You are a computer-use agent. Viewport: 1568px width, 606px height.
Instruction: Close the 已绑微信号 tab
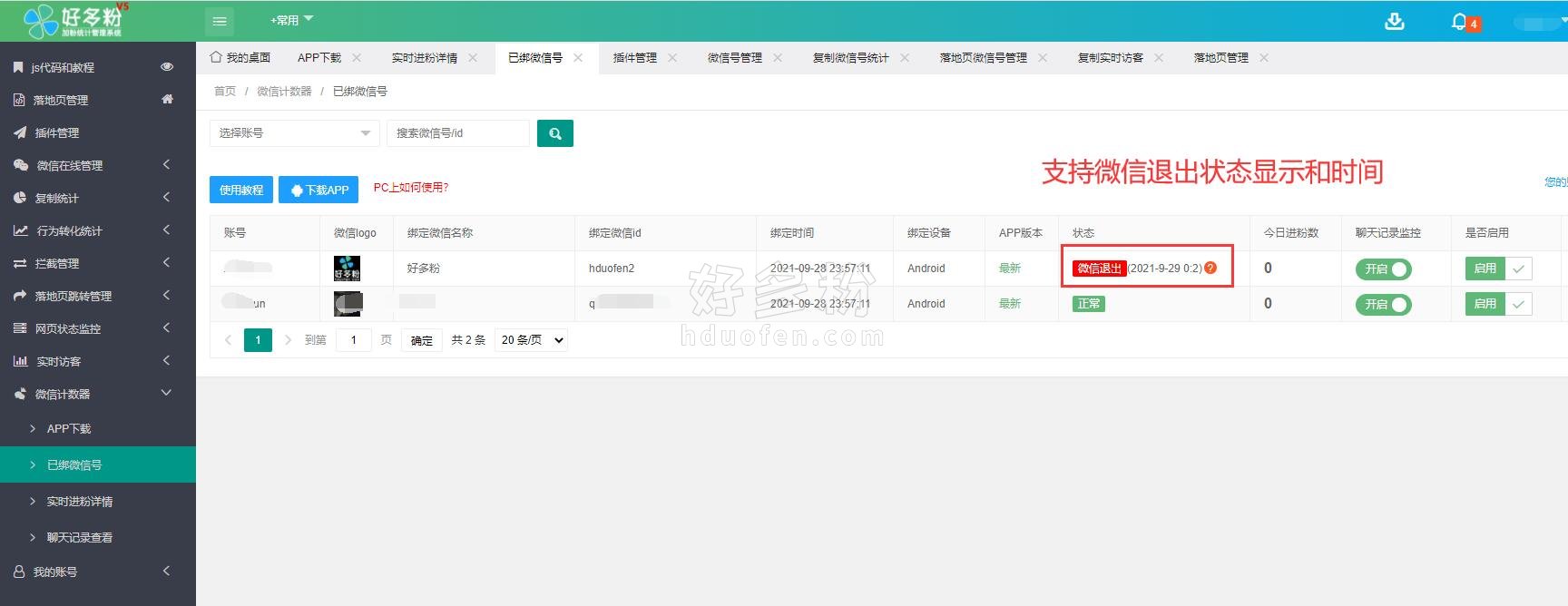[x=578, y=57]
